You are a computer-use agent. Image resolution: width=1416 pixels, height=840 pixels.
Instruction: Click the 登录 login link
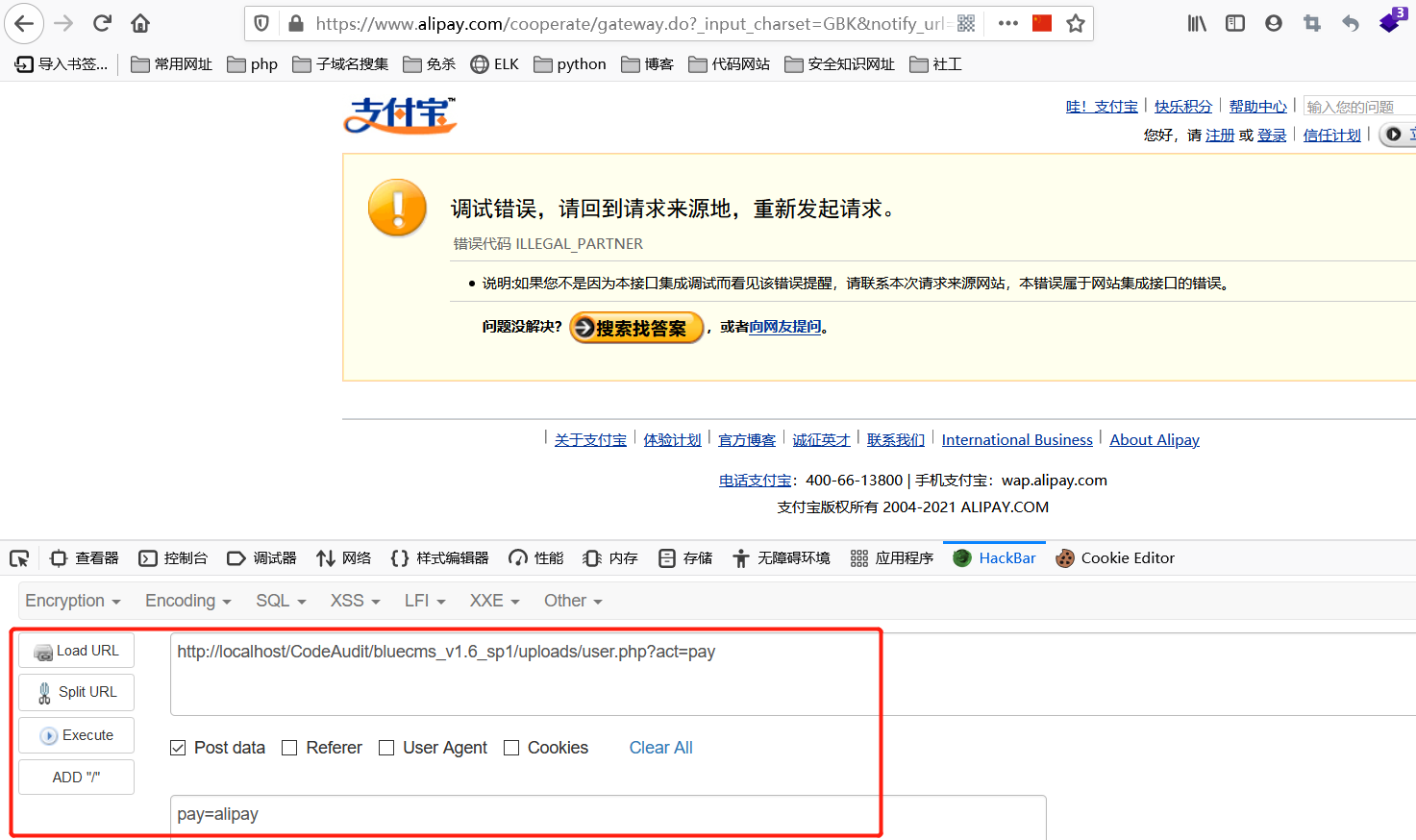tap(1272, 136)
